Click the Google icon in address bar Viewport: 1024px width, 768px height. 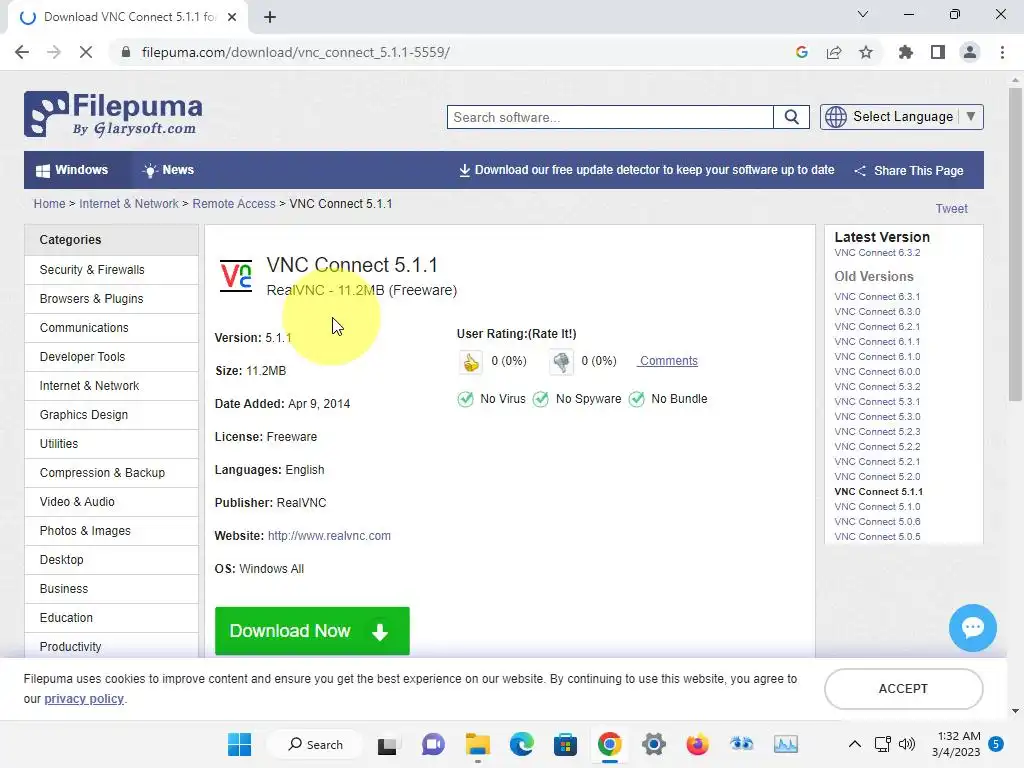point(802,52)
